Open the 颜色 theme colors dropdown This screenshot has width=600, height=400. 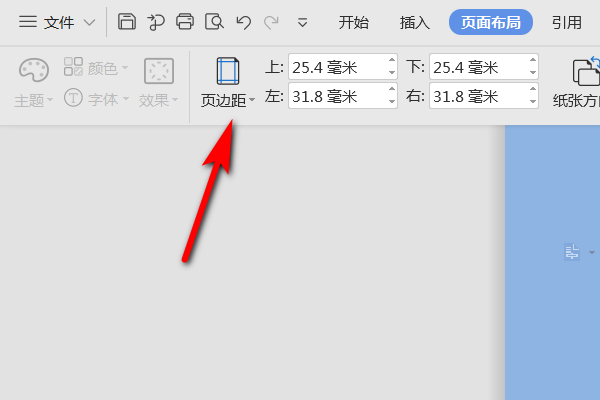[96, 68]
